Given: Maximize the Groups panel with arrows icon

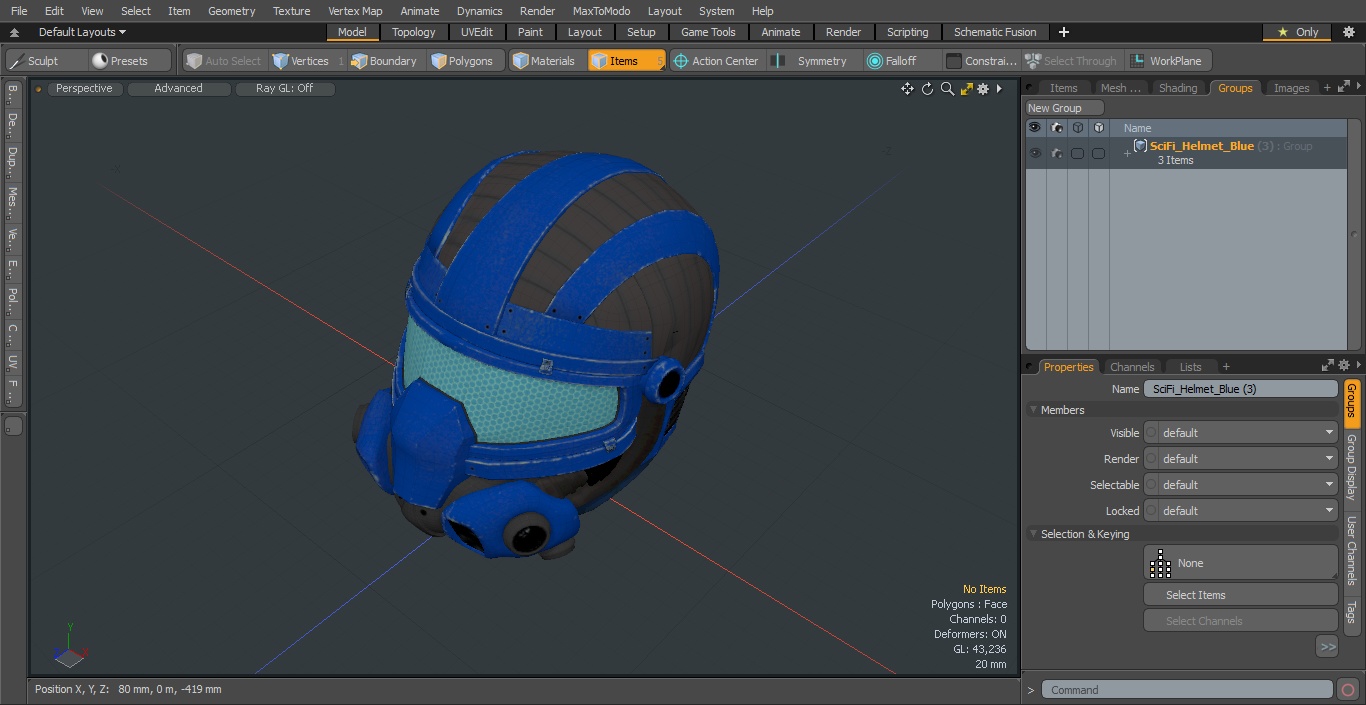Looking at the screenshot, I should click(1343, 88).
